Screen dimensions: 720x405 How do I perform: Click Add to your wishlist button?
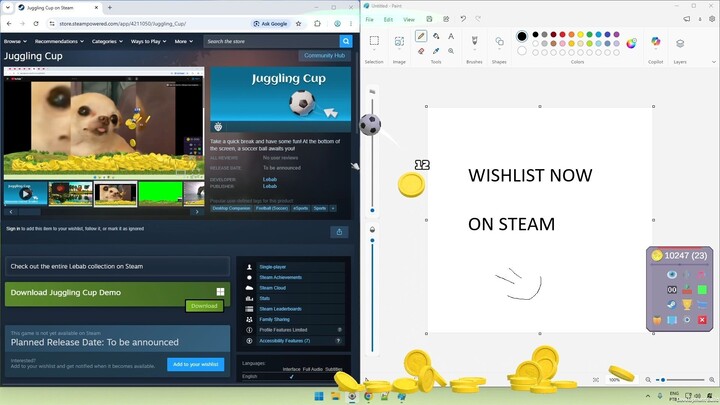click(x=196, y=364)
